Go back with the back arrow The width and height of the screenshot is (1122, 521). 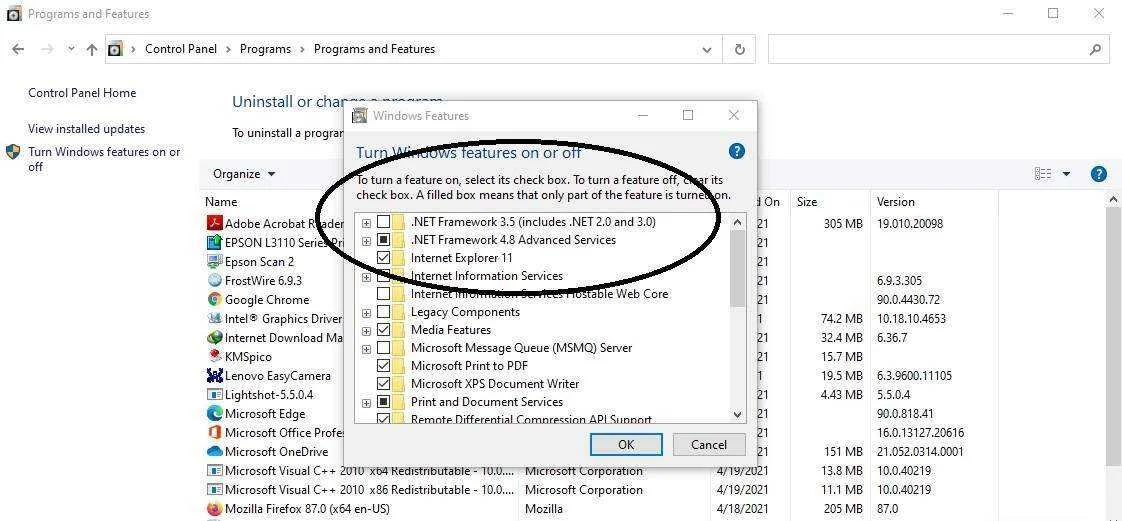click(18, 49)
